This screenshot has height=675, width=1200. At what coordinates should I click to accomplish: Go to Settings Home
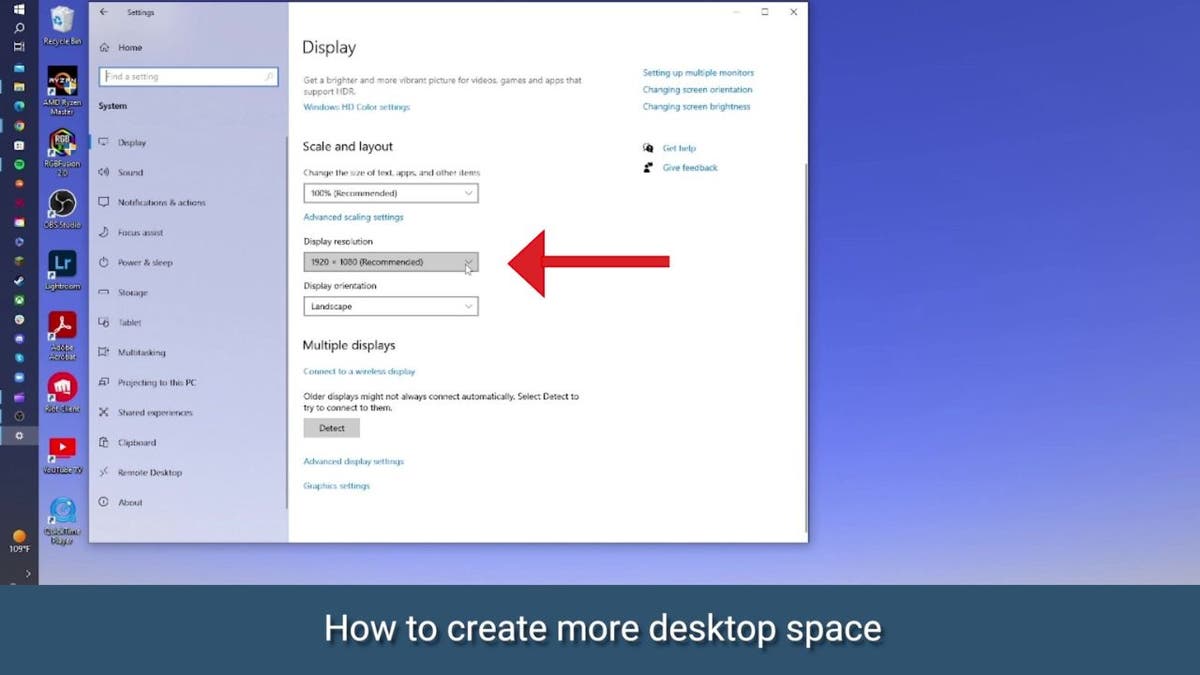[x=121, y=47]
